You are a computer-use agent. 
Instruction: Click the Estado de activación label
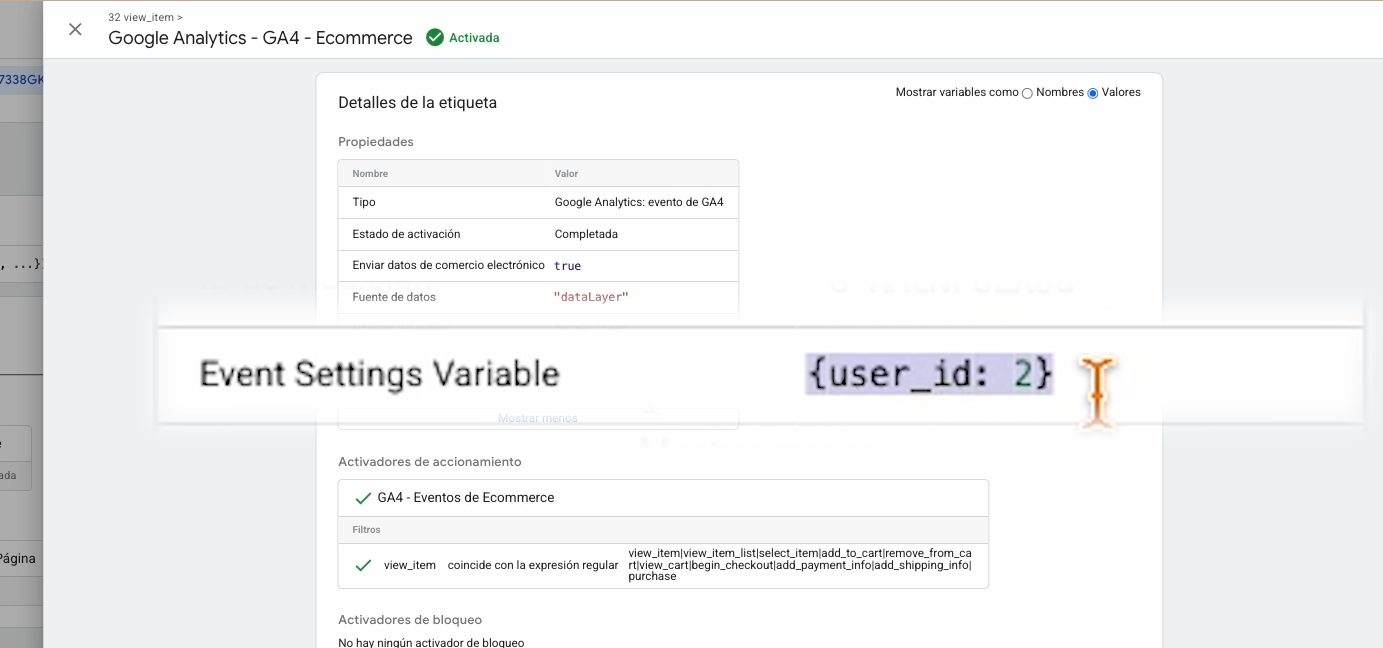click(x=406, y=234)
